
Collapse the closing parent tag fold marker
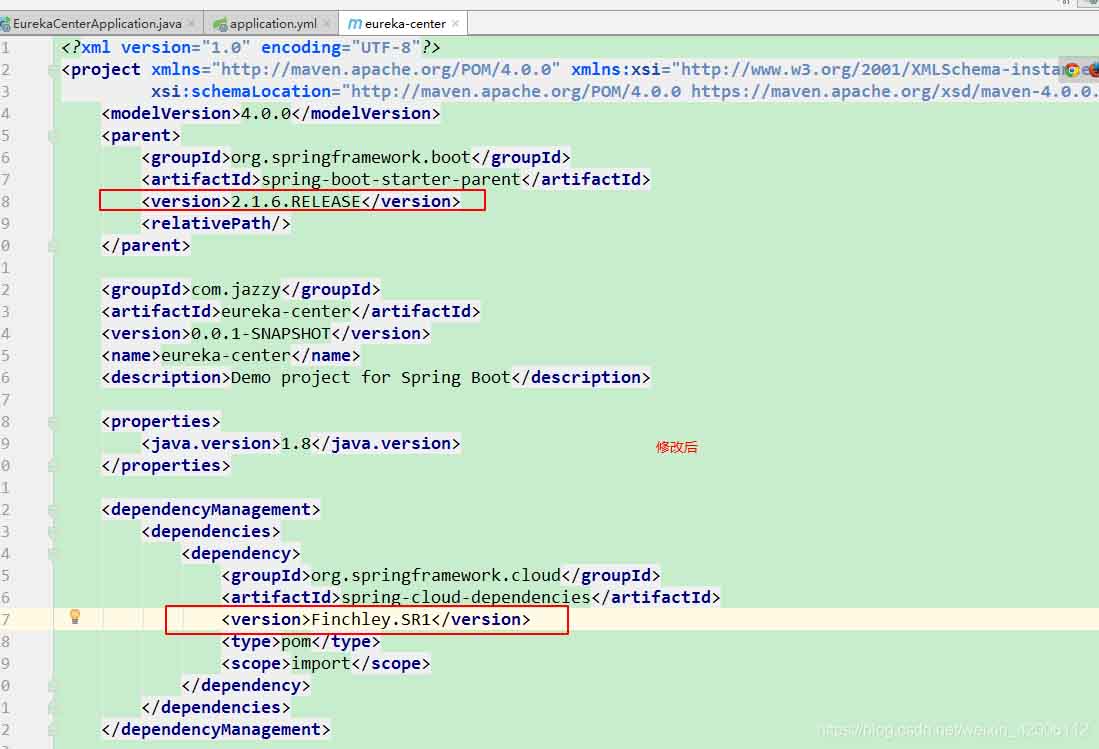[53, 245]
